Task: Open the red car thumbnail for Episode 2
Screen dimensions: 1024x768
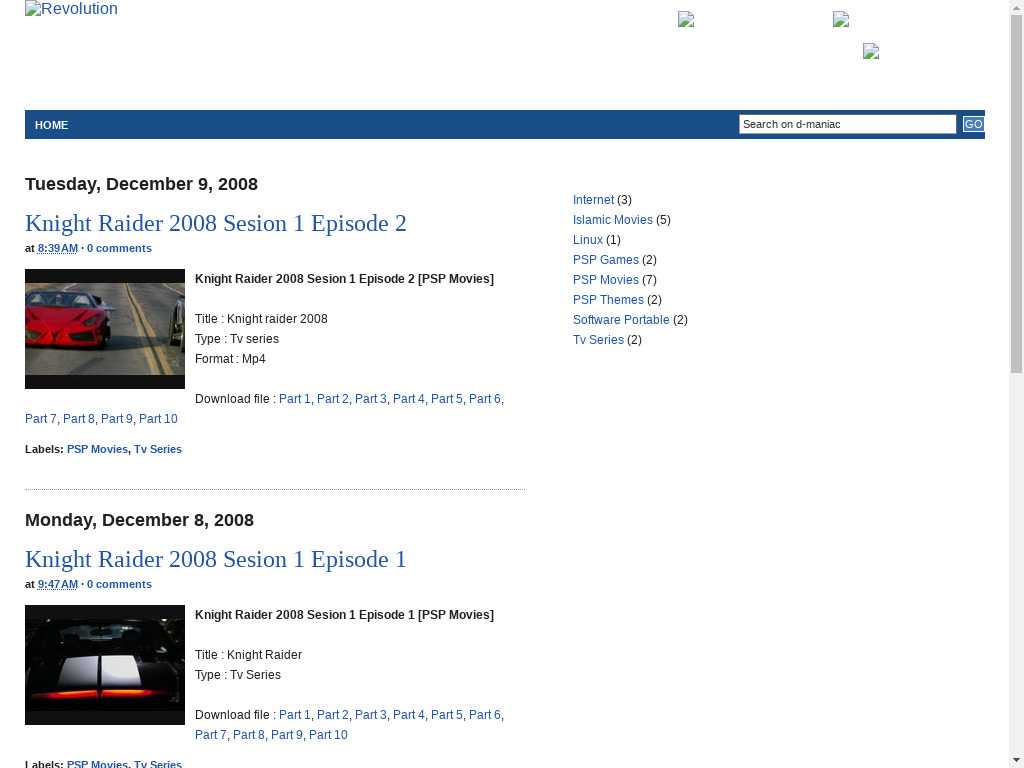Action: pyautogui.click(x=105, y=329)
